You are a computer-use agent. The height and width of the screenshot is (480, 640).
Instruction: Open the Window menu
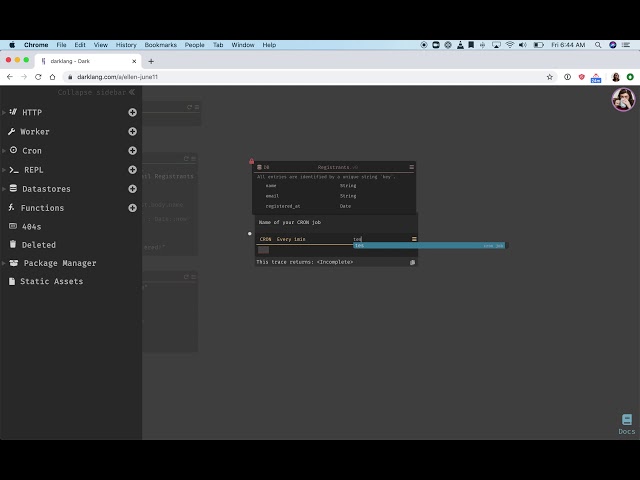tap(243, 45)
